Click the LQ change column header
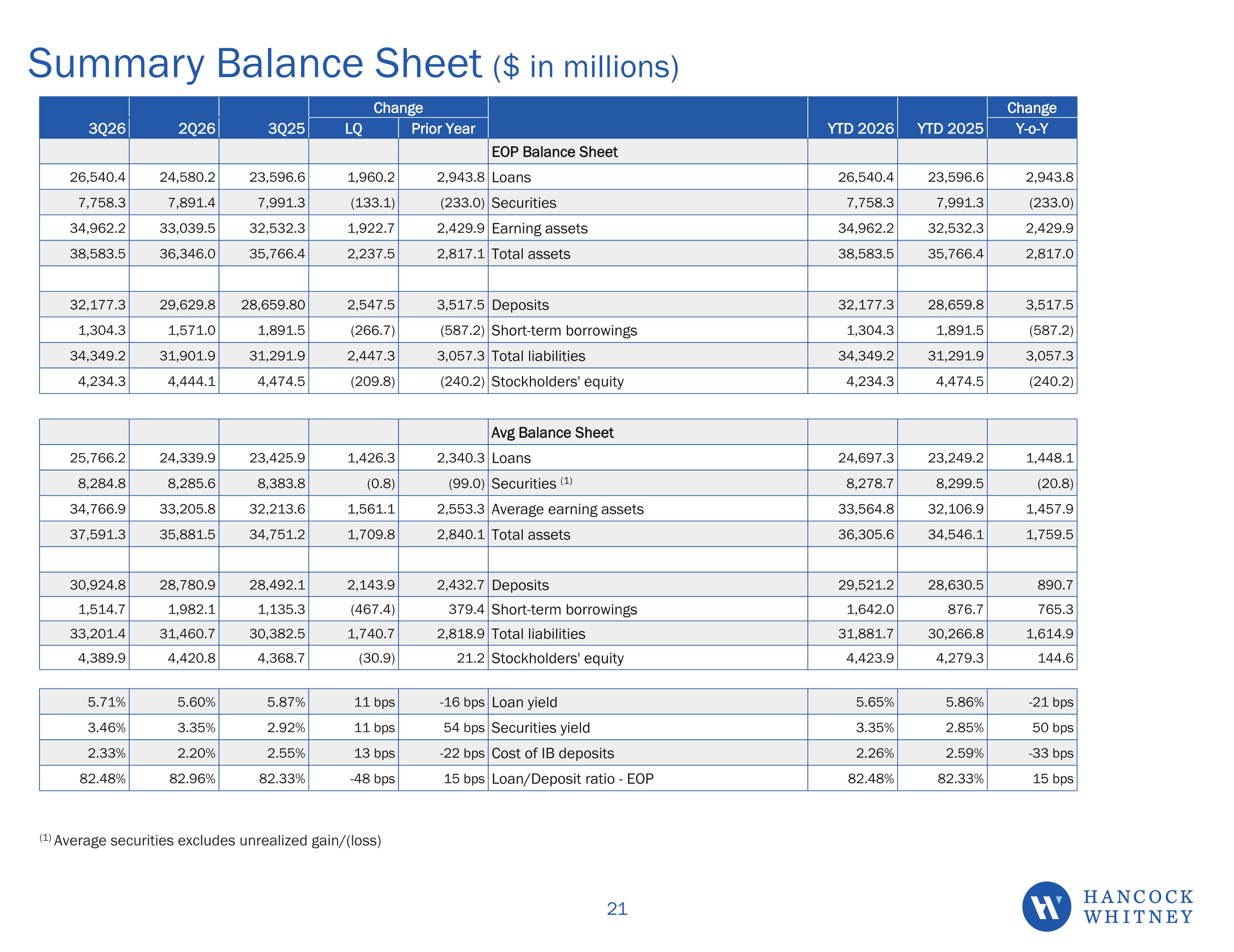 [x=353, y=128]
